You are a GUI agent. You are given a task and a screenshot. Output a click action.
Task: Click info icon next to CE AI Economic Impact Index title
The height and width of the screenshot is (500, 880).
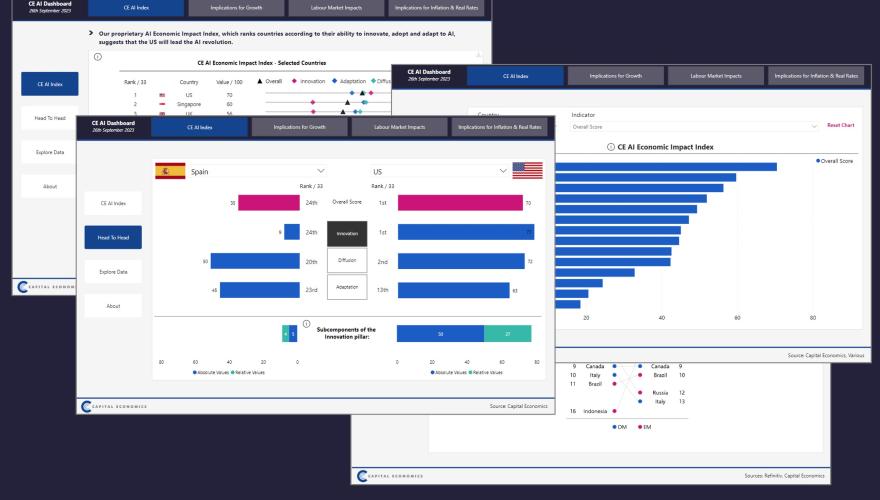tap(610, 147)
